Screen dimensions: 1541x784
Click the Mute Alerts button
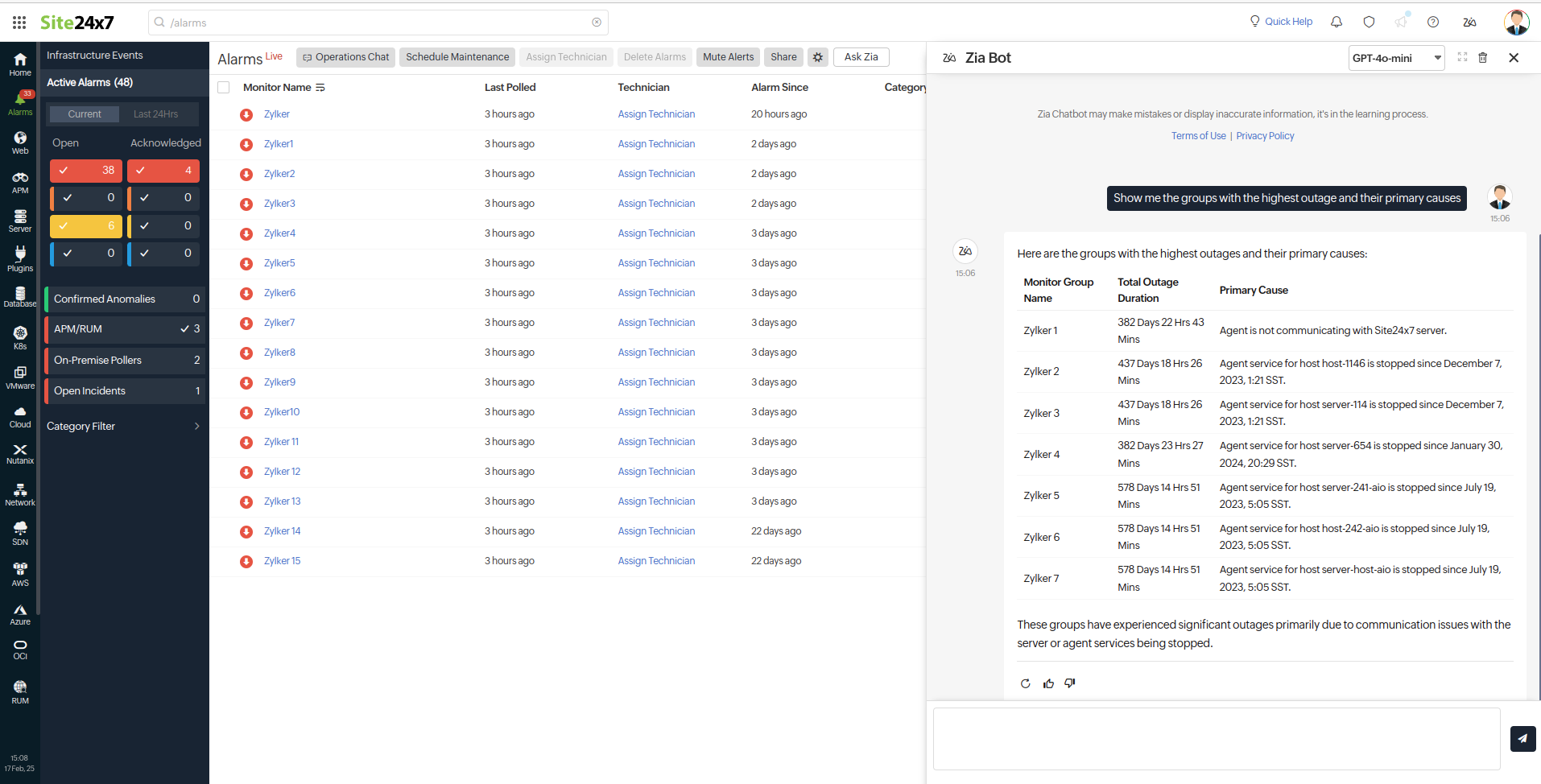point(727,56)
